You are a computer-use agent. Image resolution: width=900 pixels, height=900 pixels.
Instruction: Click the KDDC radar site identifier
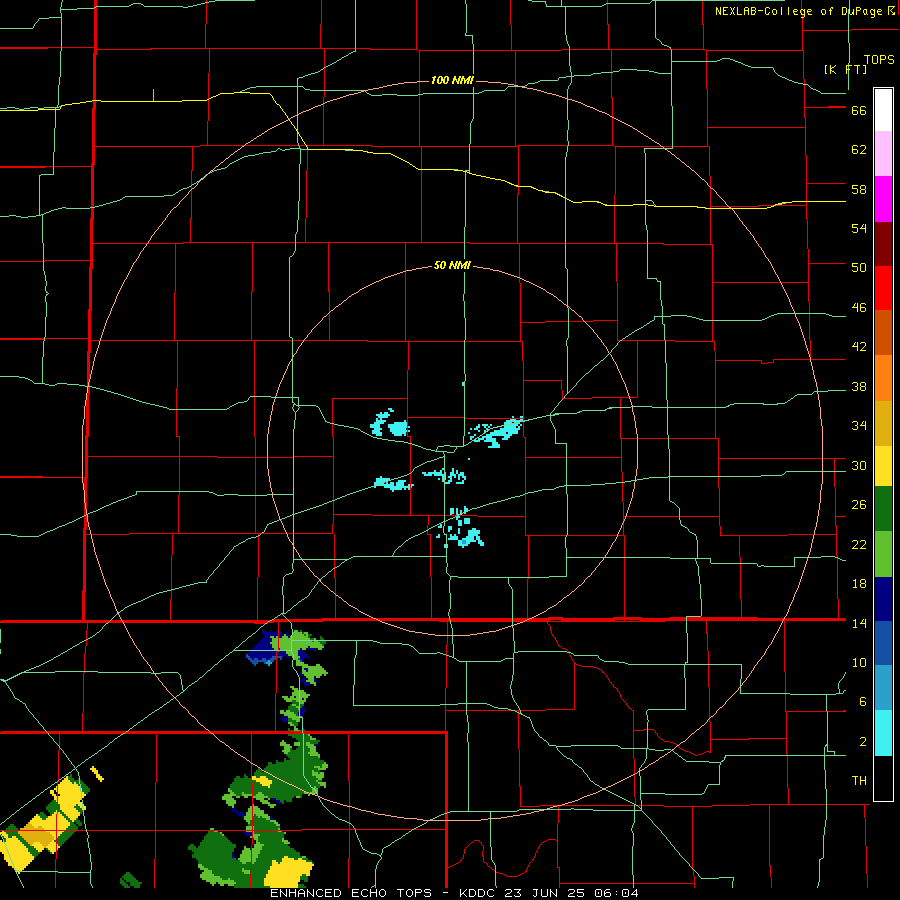pos(479,893)
